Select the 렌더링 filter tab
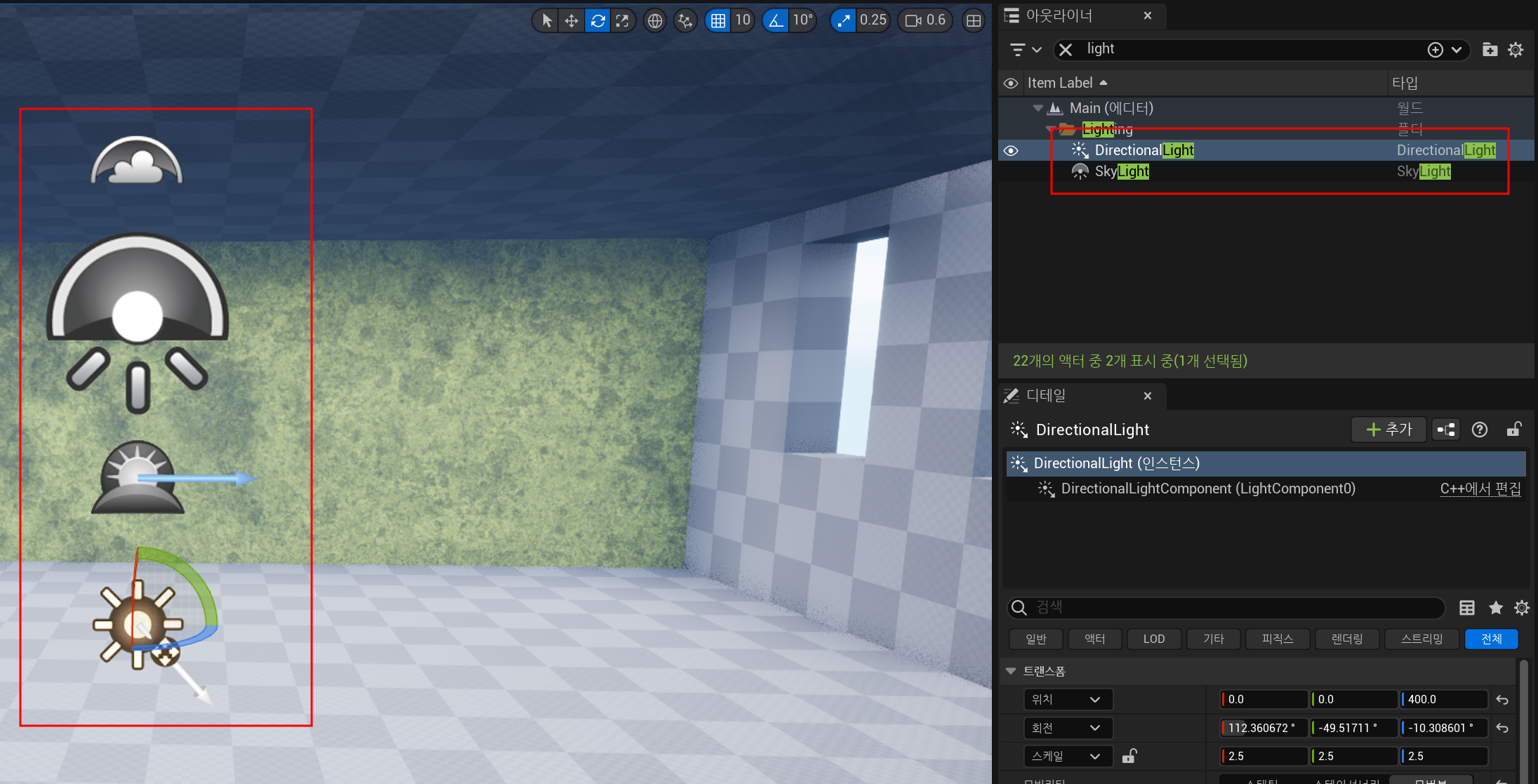1538x784 pixels. (x=1346, y=639)
